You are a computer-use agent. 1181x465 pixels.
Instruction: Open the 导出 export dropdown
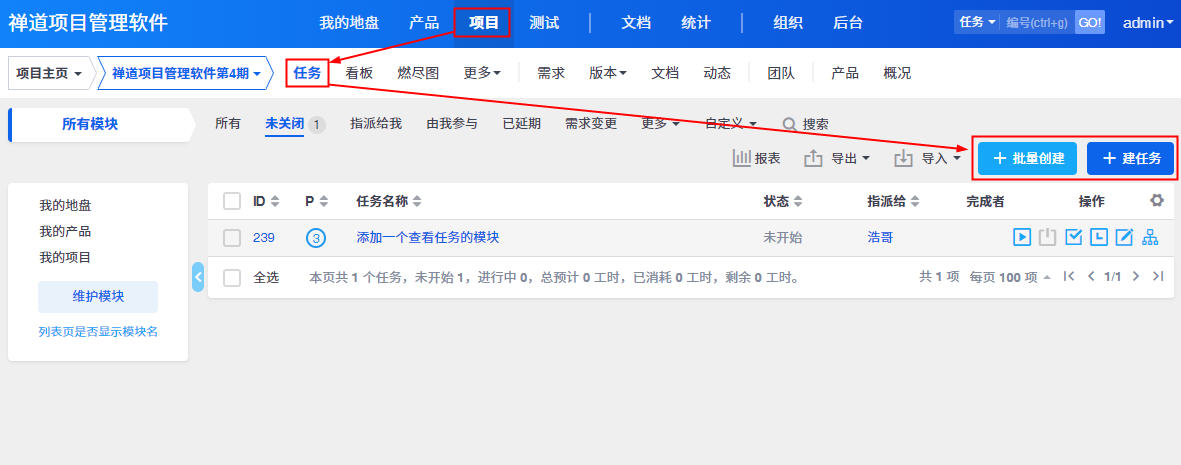pyautogui.click(x=837, y=158)
